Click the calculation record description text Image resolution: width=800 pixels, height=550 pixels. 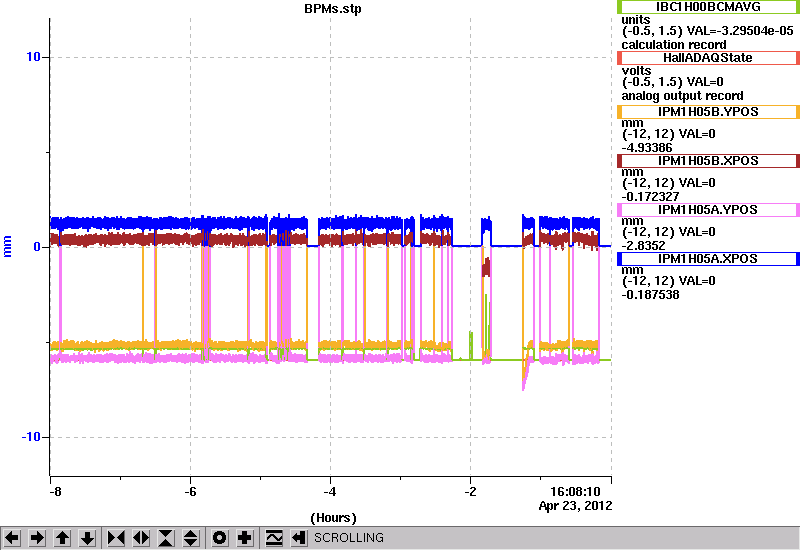click(673, 44)
